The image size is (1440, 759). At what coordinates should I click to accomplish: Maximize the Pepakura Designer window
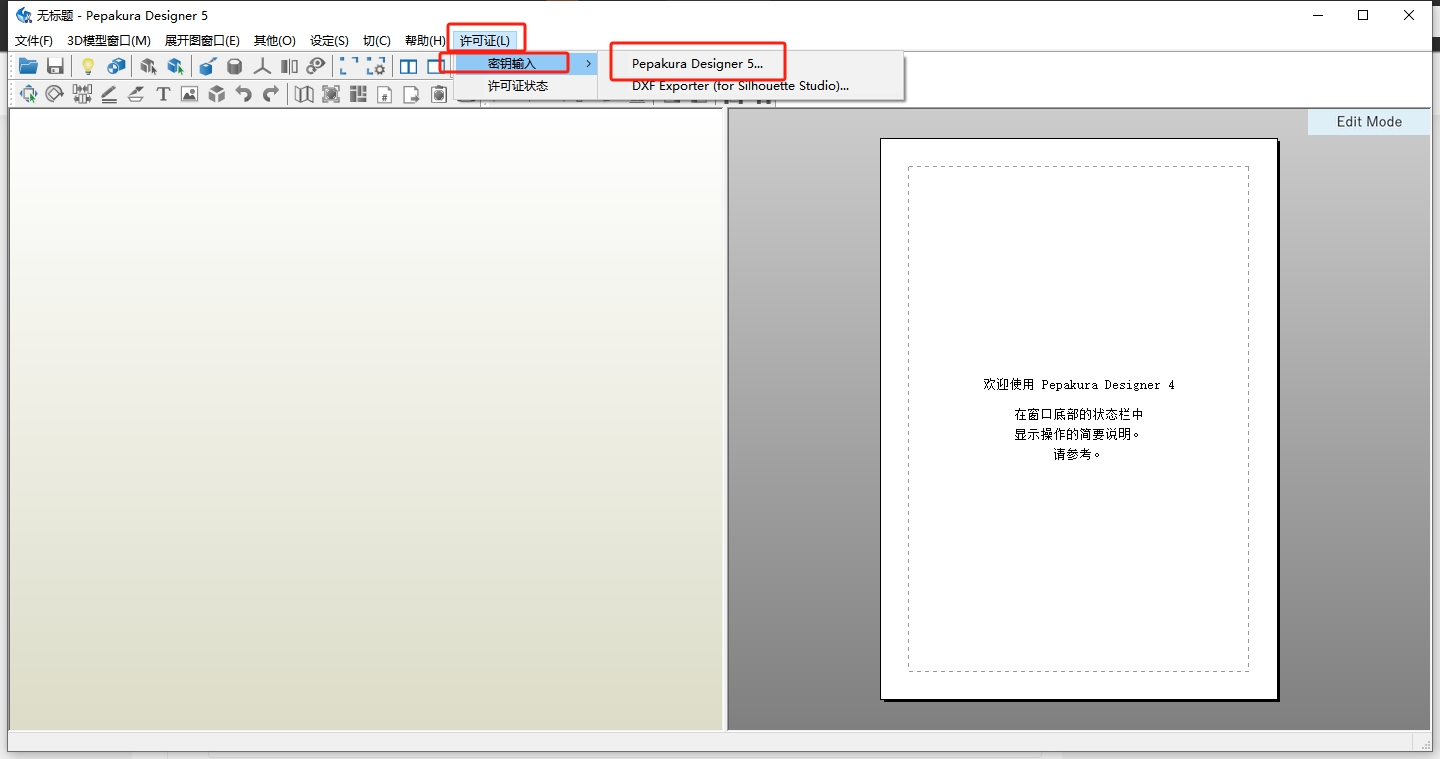point(1363,15)
